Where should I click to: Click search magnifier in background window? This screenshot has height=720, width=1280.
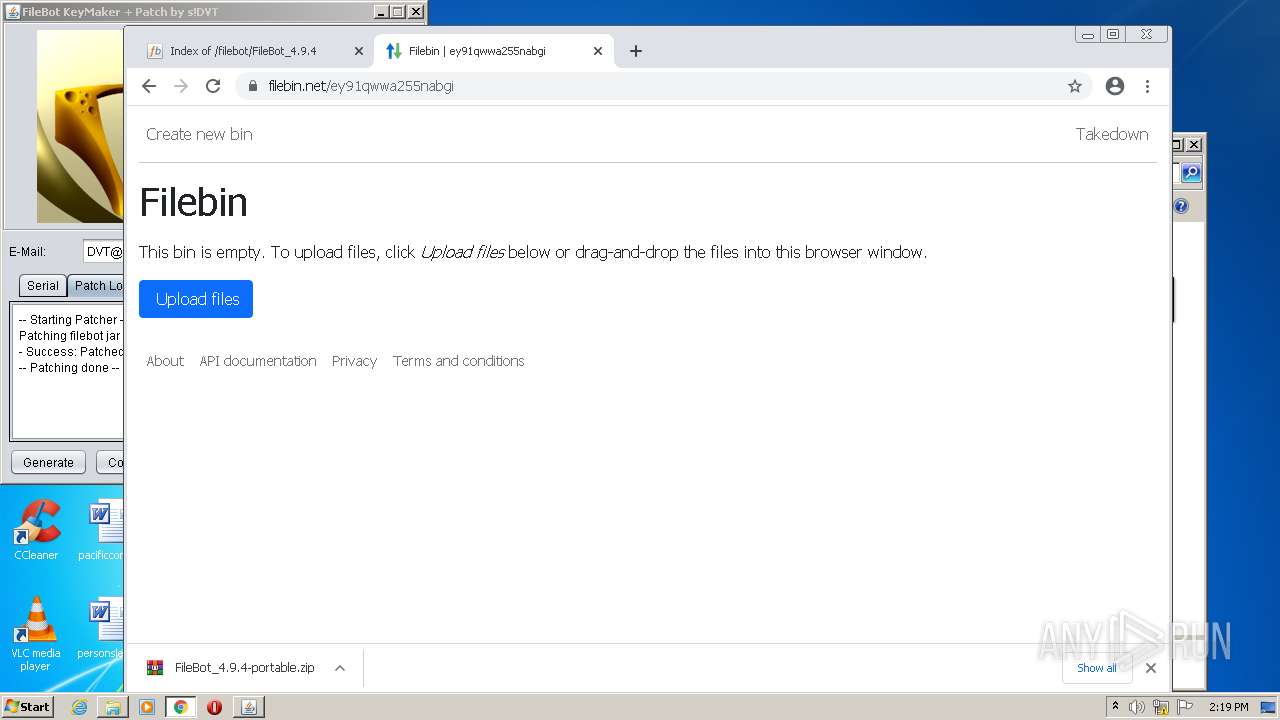click(x=1190, y=173)
